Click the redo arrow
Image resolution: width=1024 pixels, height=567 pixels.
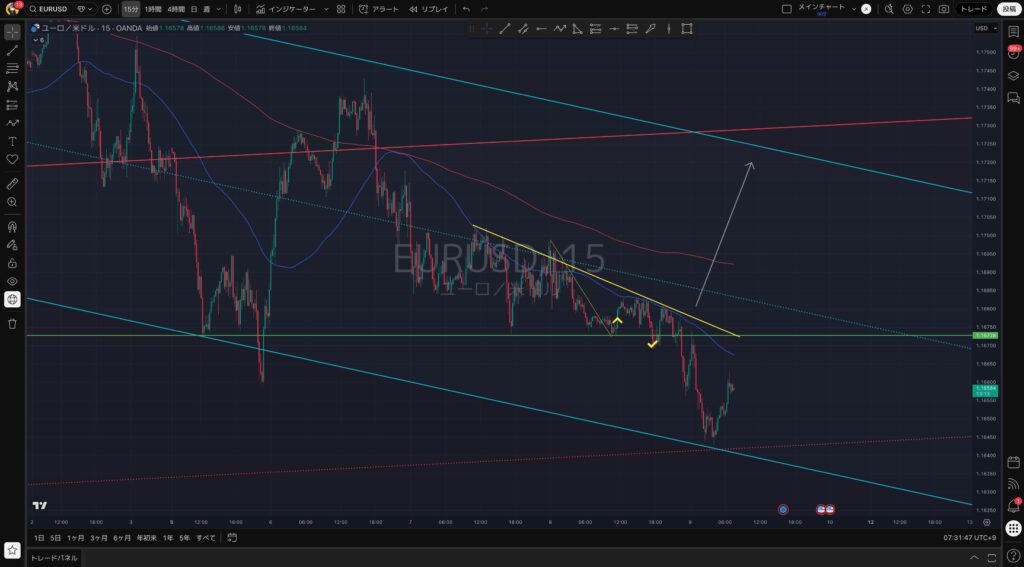click(x=484, y=9)
